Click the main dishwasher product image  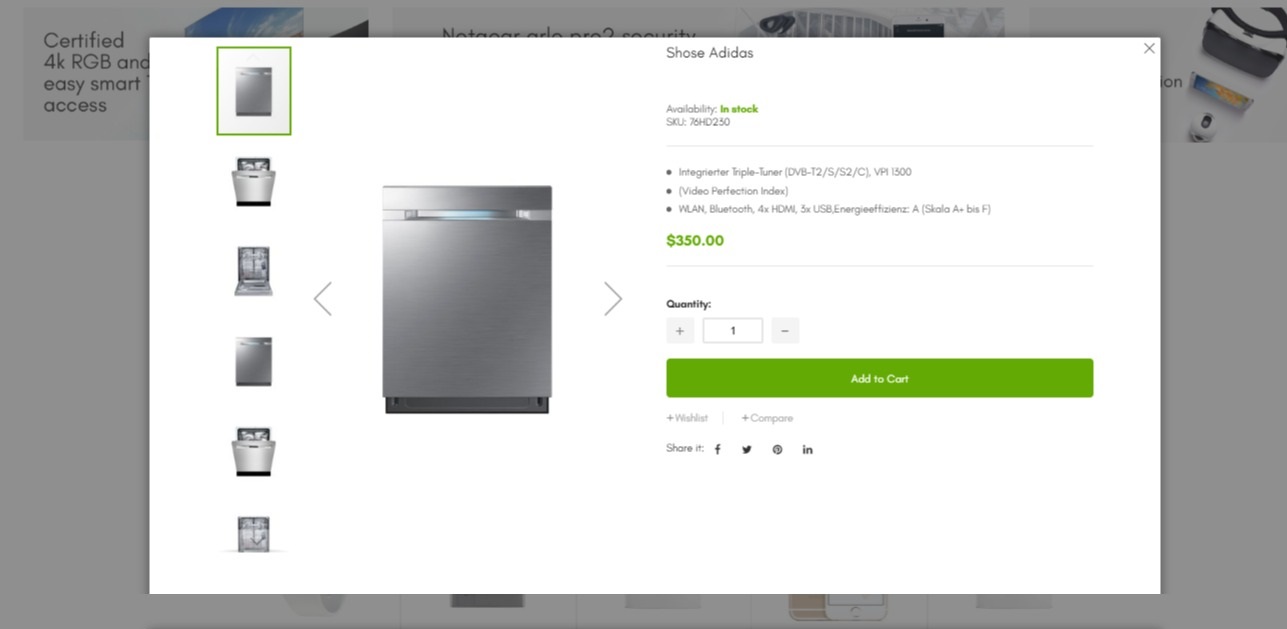point(467,299)
